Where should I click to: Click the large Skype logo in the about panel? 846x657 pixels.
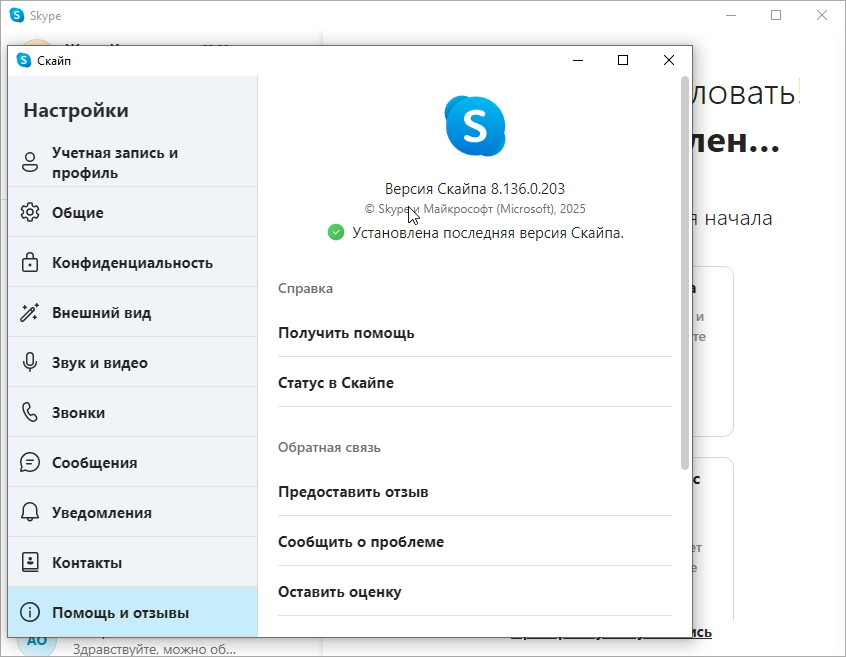click(x=475, y=126)
